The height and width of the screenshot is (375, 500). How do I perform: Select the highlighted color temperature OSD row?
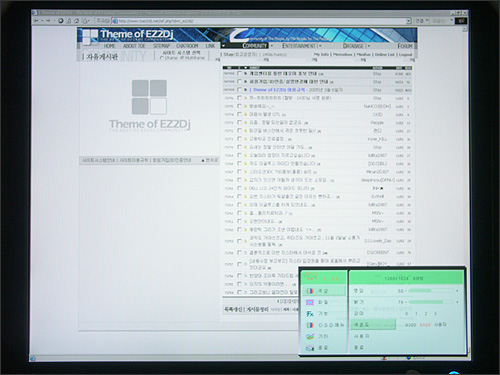point(373,324)
